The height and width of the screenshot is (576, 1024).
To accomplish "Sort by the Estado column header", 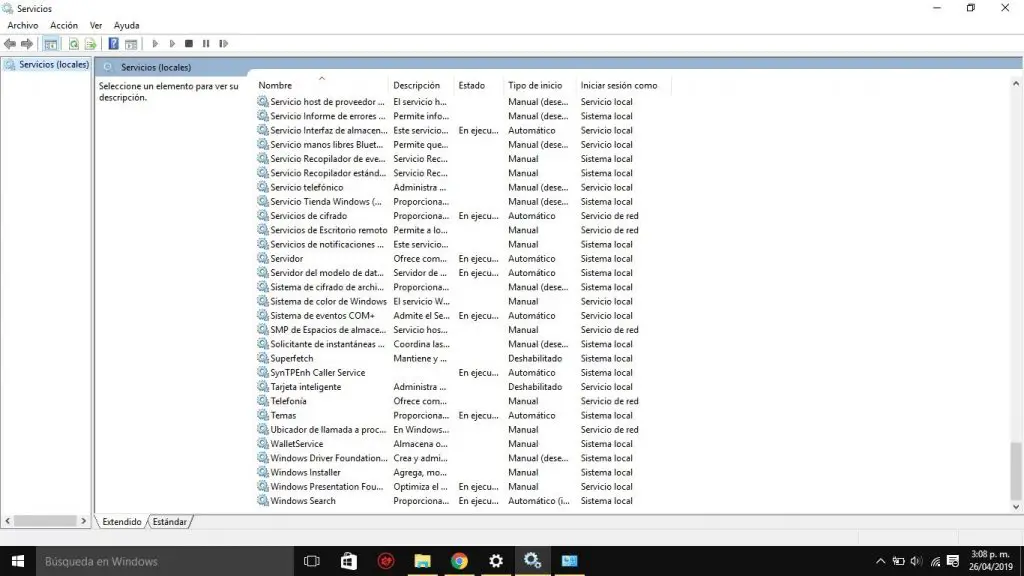I will (x=472, y=86).
